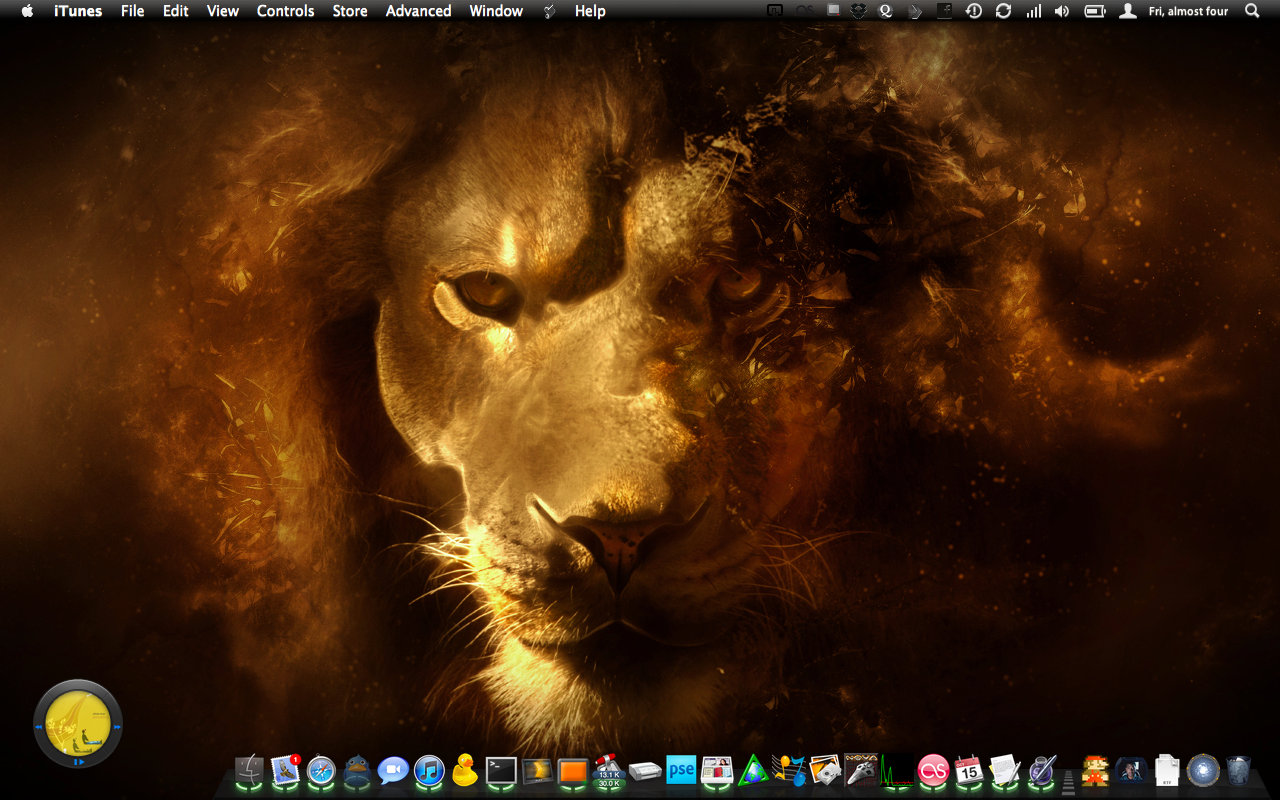1280x800 pixels.
Task: Open the Window menu
Action: coord(496,11)
